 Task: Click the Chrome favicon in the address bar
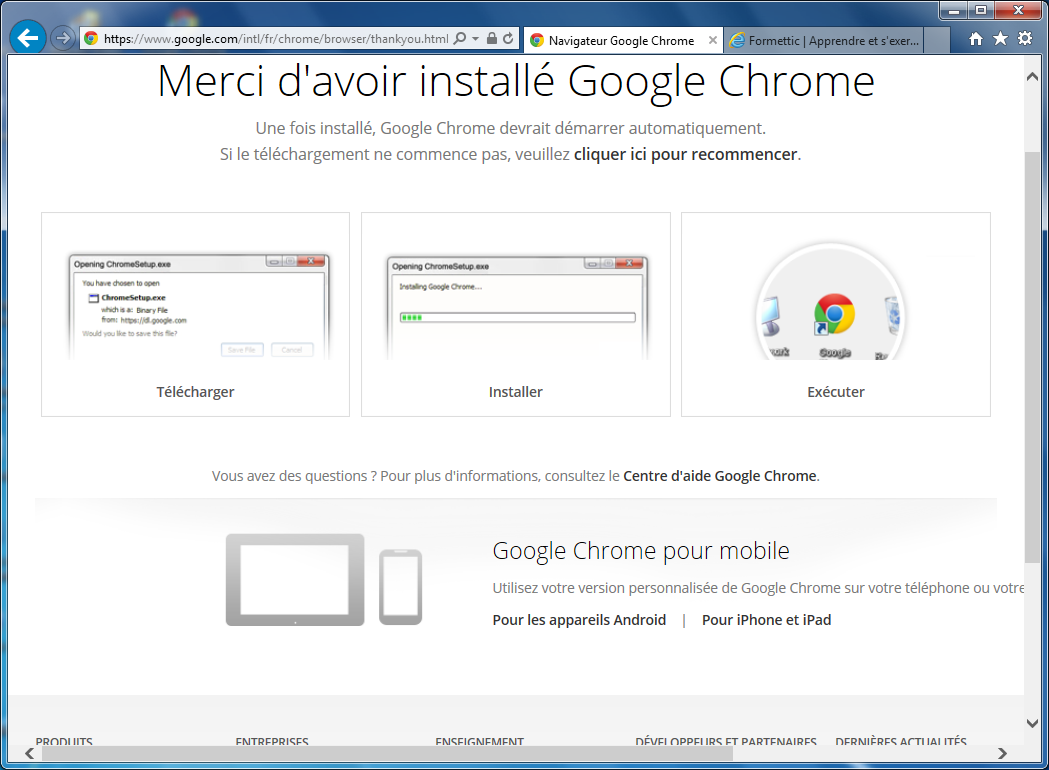coord(91,39)
